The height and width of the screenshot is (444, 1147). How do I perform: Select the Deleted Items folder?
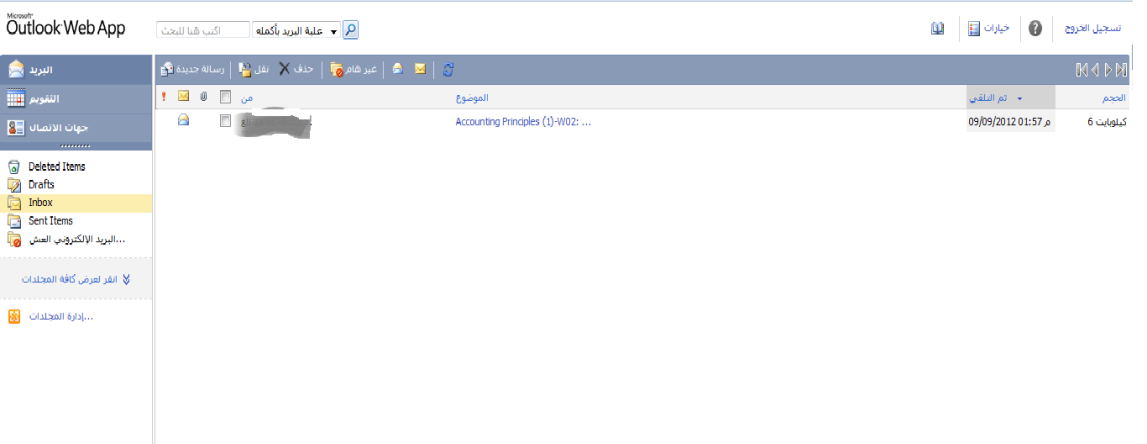pyautogui.click(x=56, y=167)
